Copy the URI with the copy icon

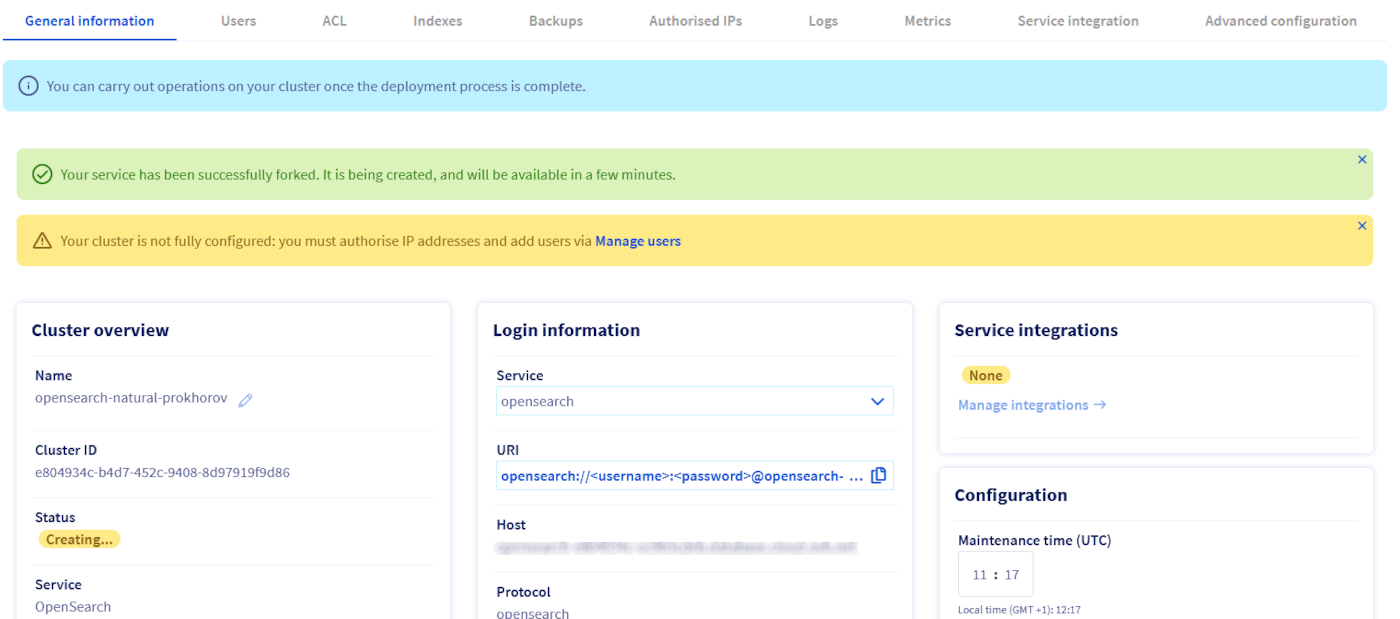[878, 476]
